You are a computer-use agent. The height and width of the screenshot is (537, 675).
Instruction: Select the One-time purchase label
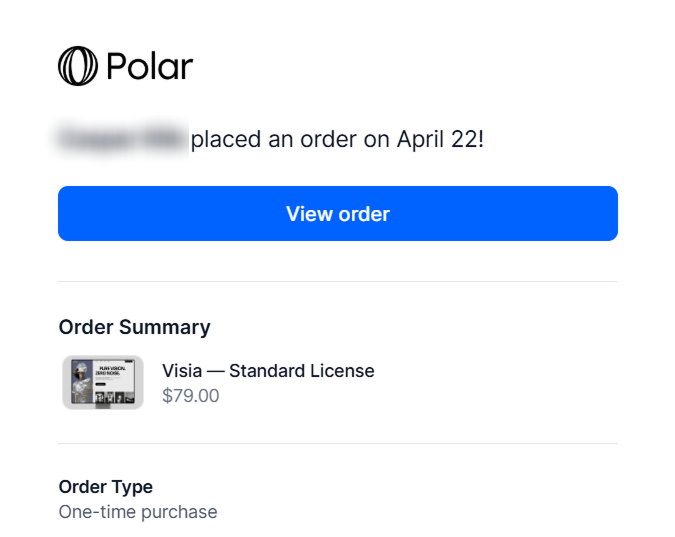138,512
